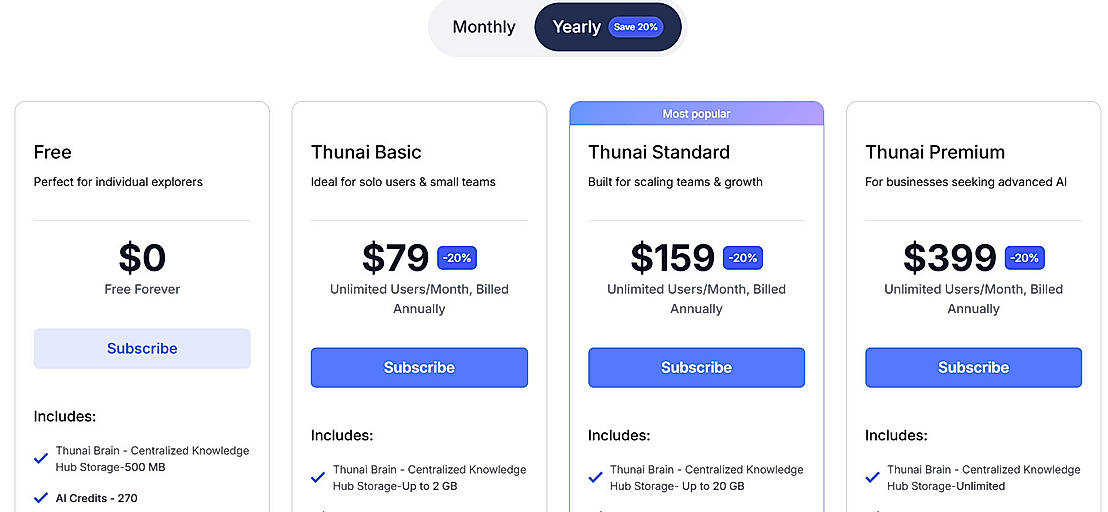This screenshot has width=1108, height=512.
Task: Subscribe to the Free plan
Action: tap(142, 348)
